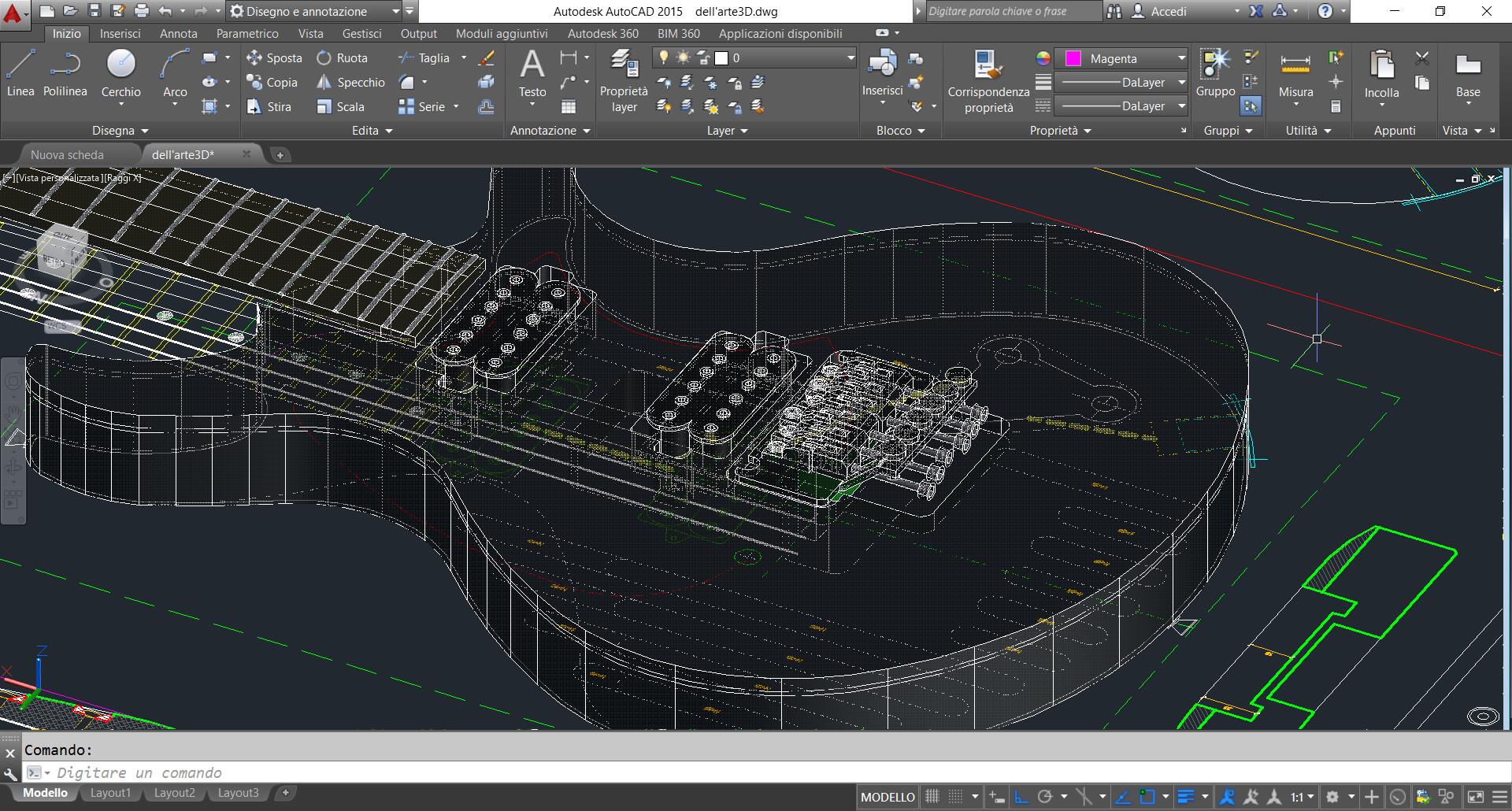Click the magenta color swatch
The image size is (1512, 811).
coord(1073,58)
